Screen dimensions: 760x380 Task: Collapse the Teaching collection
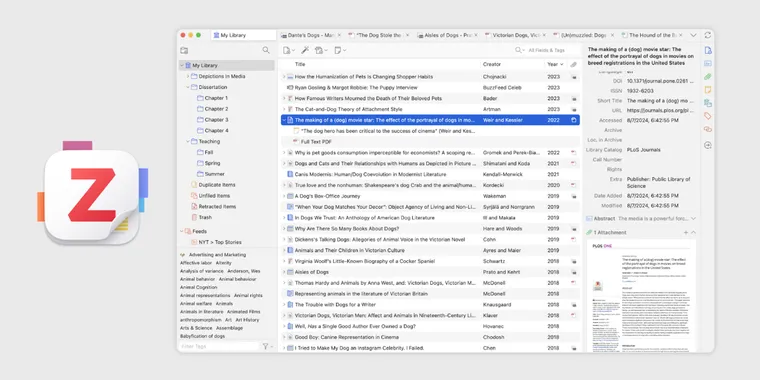tap(188, 142)
